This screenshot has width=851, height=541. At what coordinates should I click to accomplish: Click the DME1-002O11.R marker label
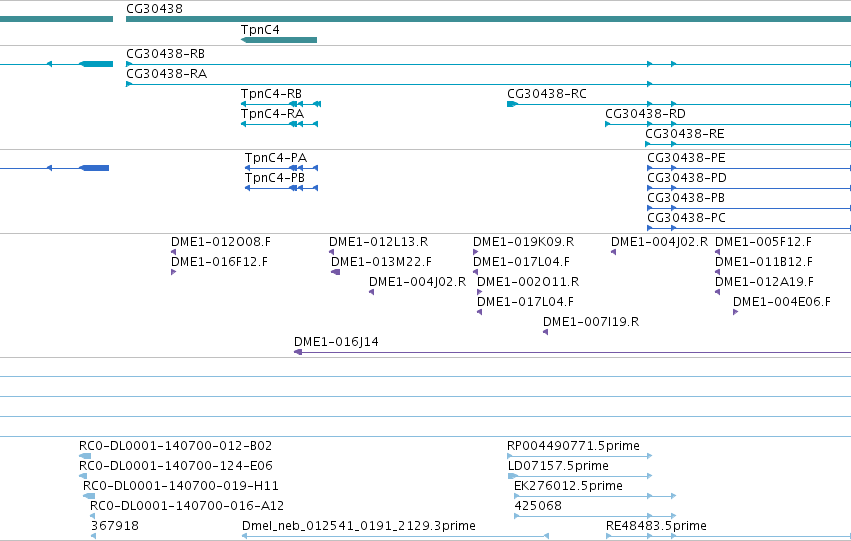click(528, 282)
